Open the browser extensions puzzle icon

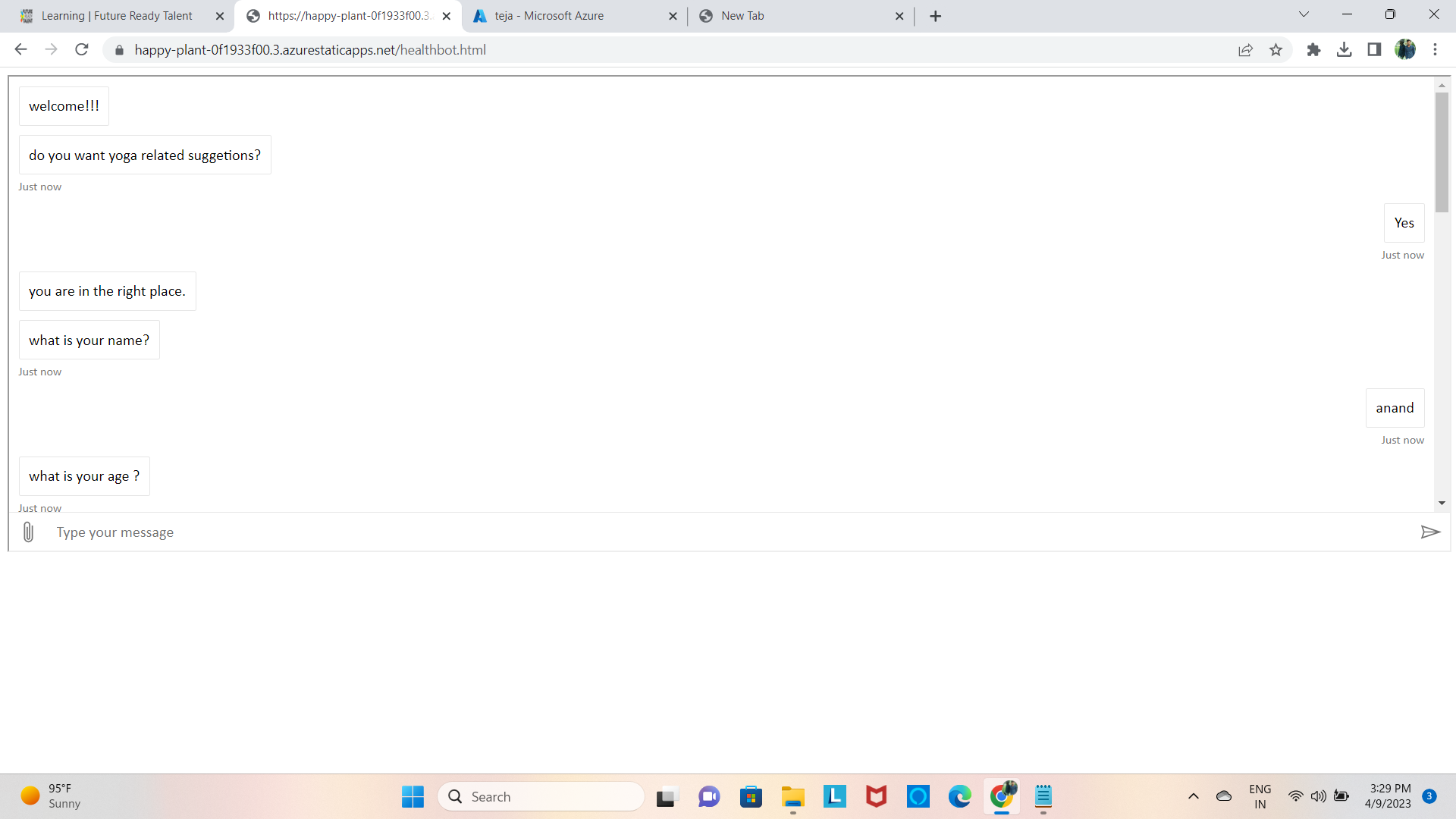[1313, 50]
